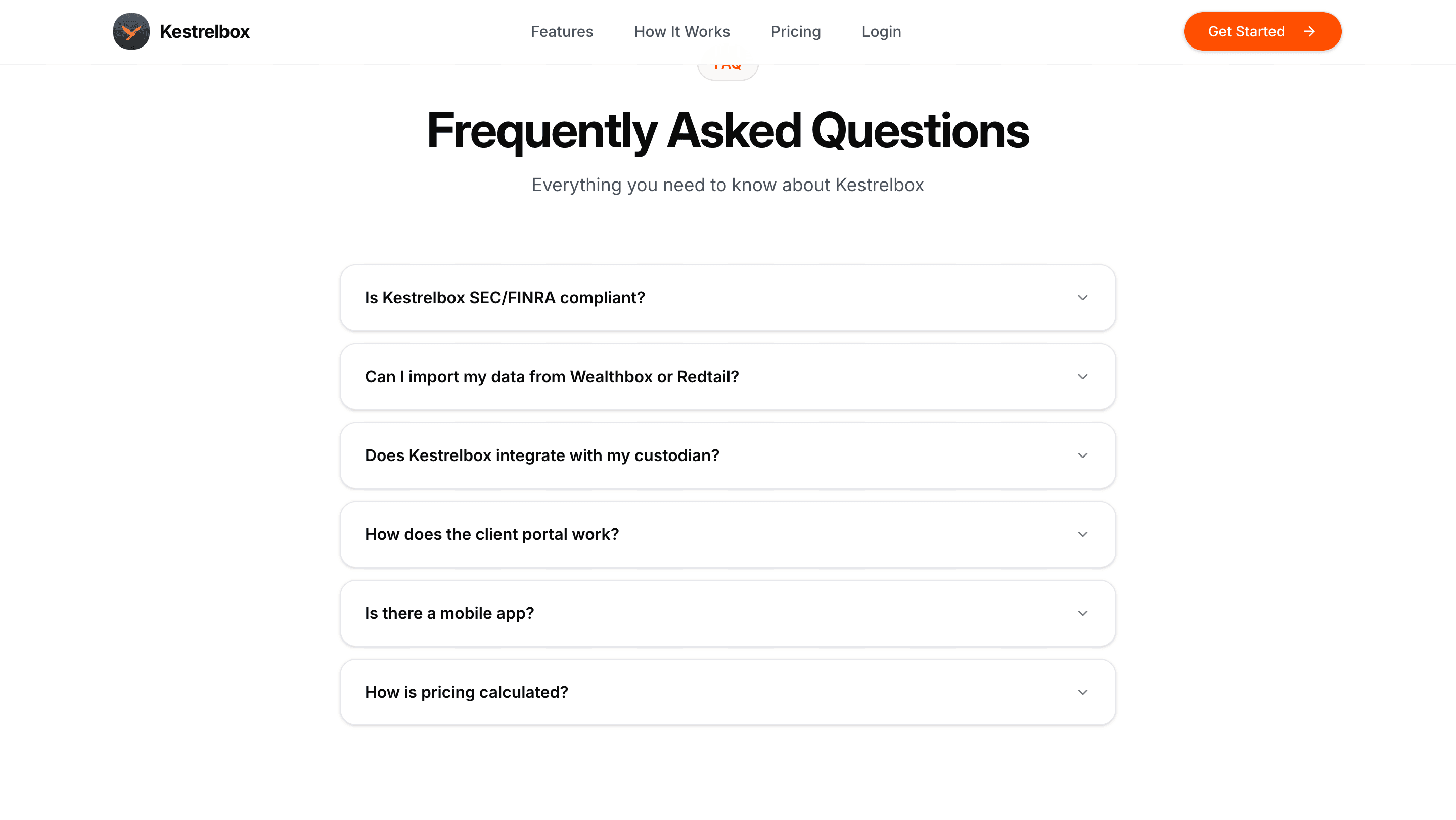The width and height of the screenshot is (1456, 820).
Task: Click the chevron on the mobile app question
Action: 1082,613
